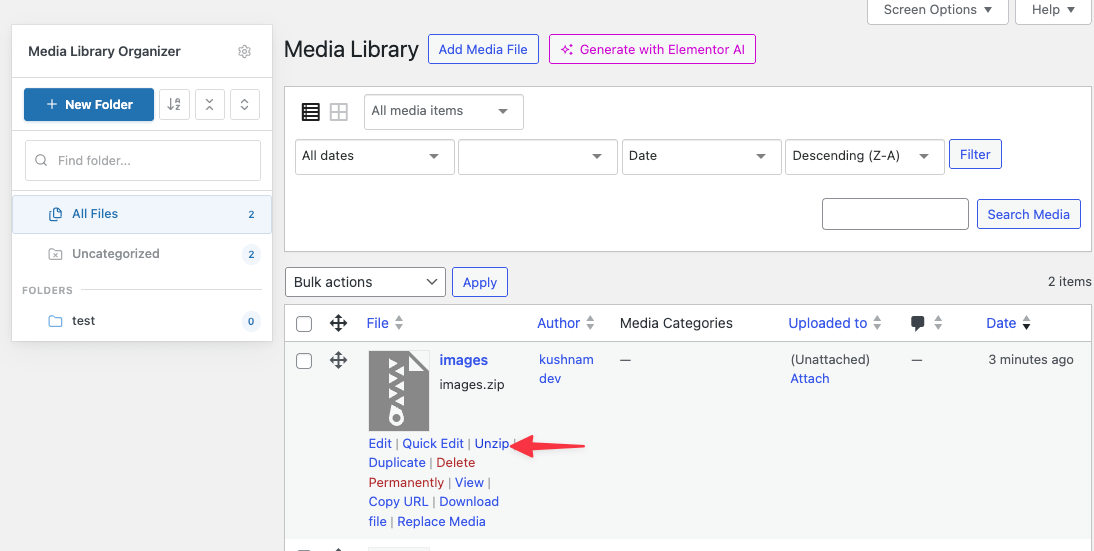Click the '3 minutes ago' date text

click(1031, 360)
